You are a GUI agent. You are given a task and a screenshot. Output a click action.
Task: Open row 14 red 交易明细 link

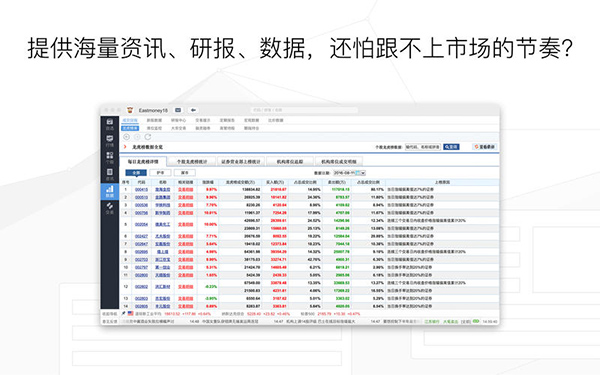(x=186, y=306)
